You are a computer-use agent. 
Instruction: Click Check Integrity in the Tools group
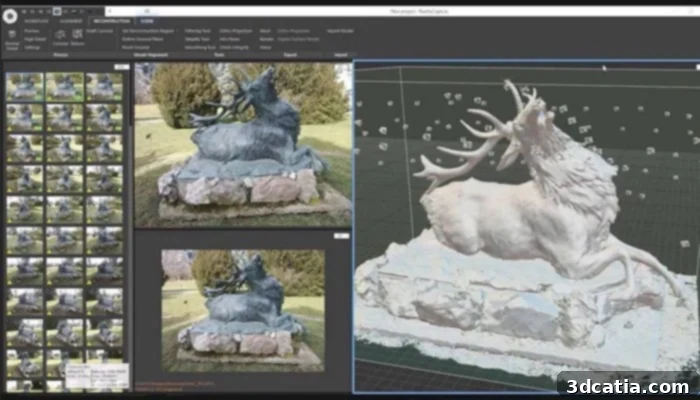point(234,47)
